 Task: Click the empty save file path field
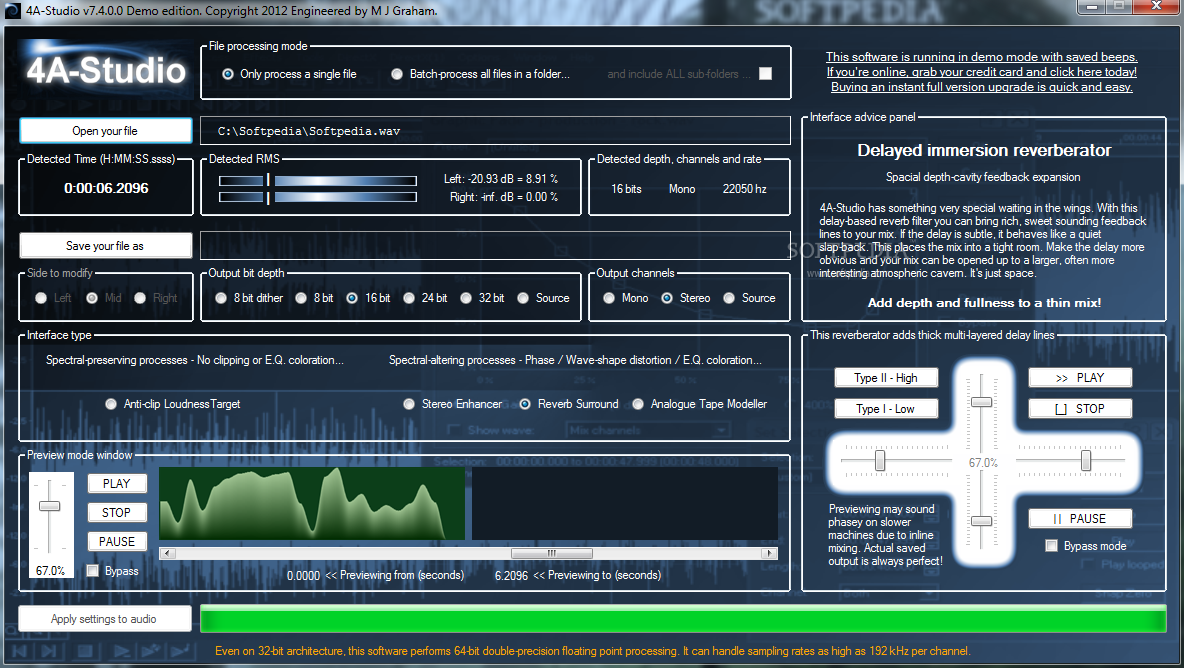point(495,245)
